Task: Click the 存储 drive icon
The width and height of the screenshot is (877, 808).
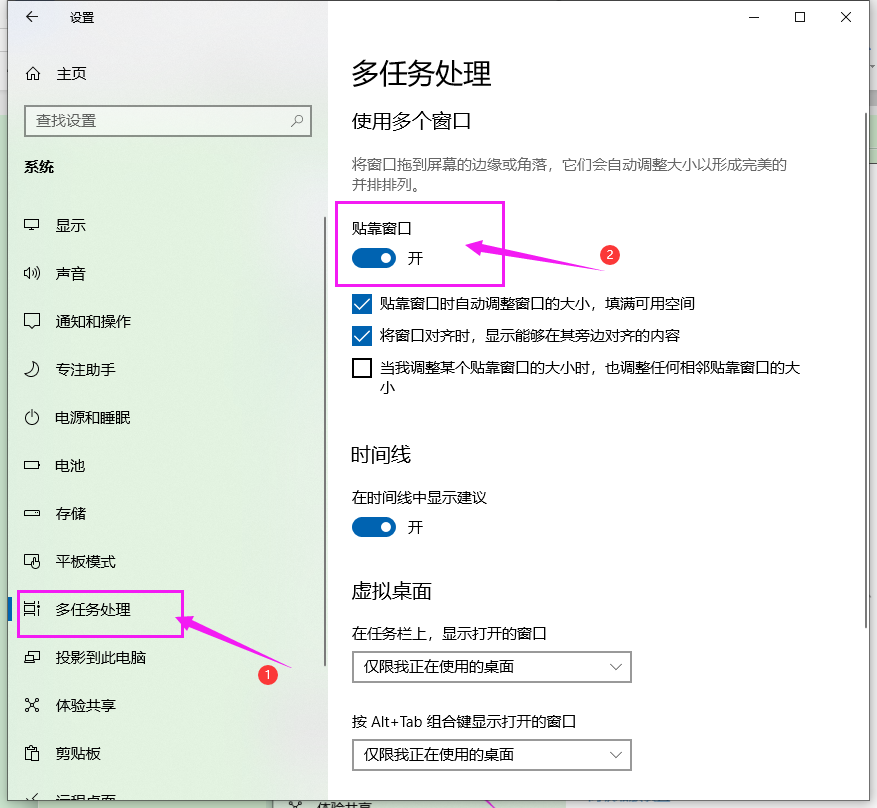Action: pos(32,513)
